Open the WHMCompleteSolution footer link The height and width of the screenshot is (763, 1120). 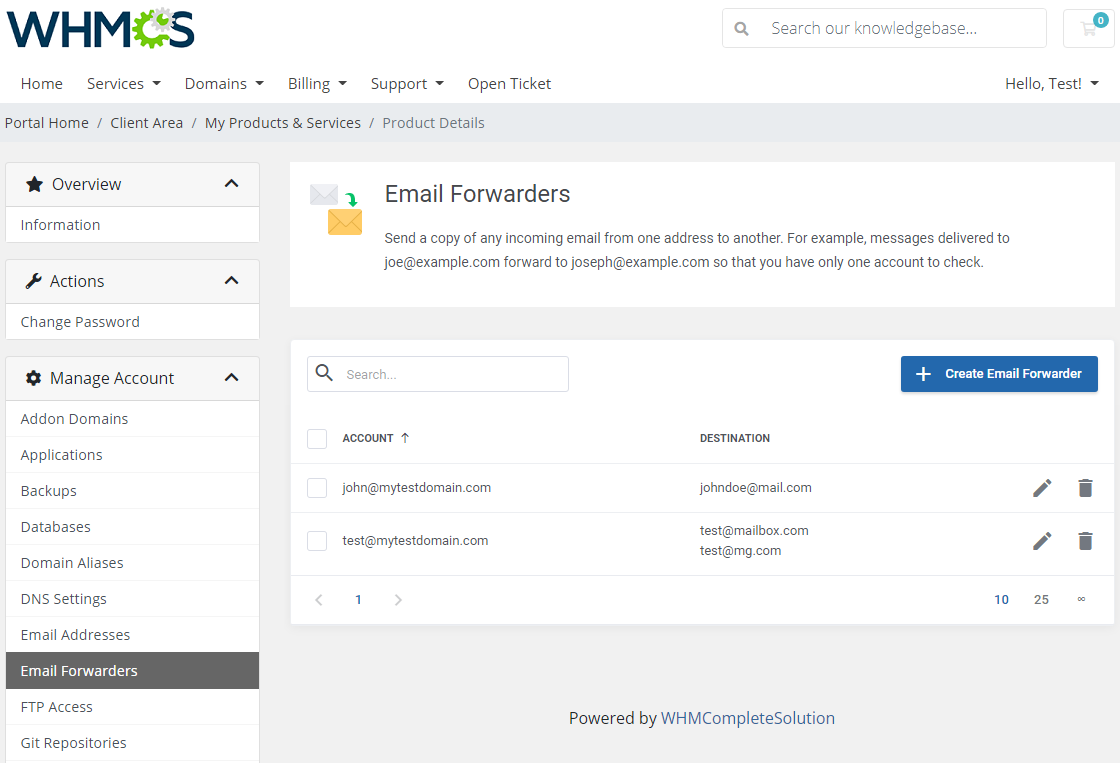tap(747, 718)
